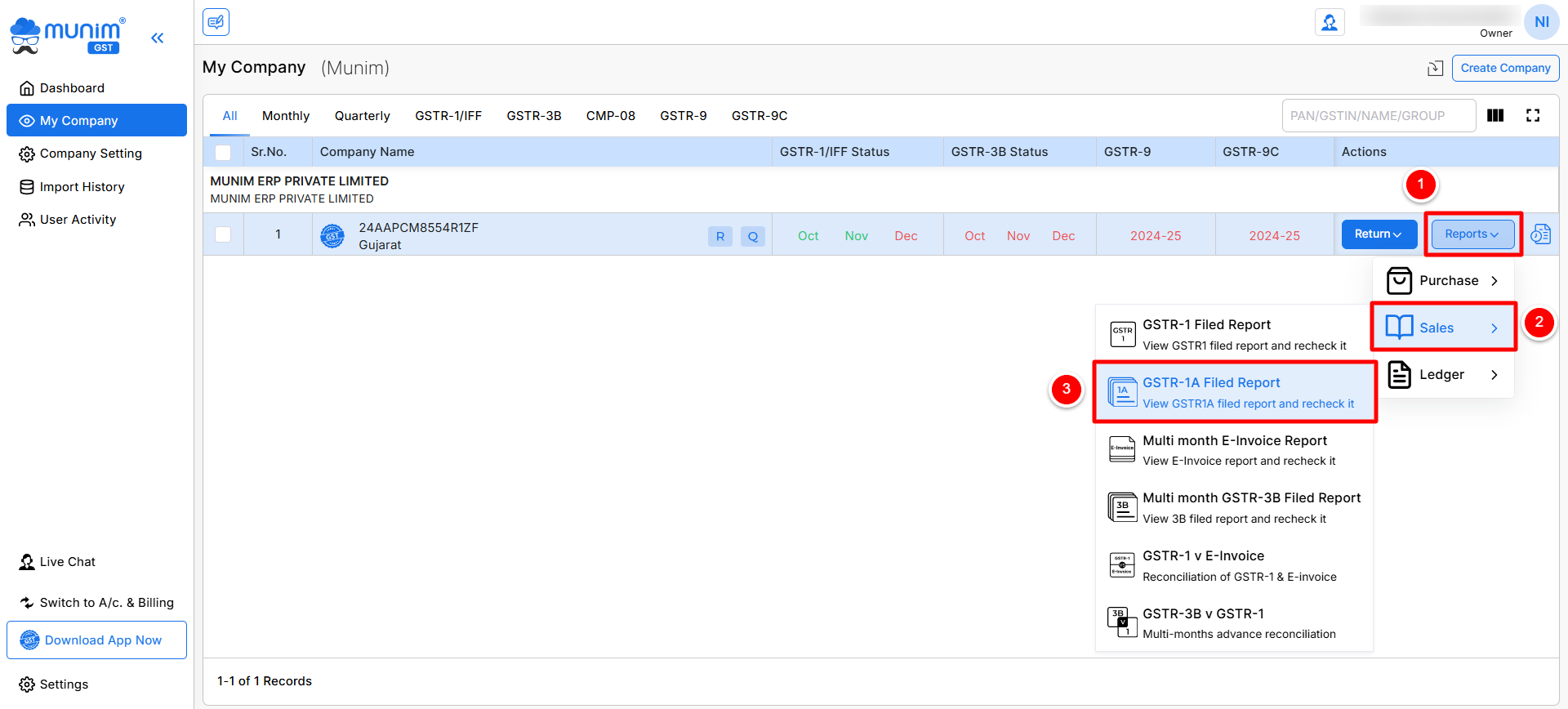1568x709 pixels.
Task: Open the support agent icon near profile
Action: 1329,22
